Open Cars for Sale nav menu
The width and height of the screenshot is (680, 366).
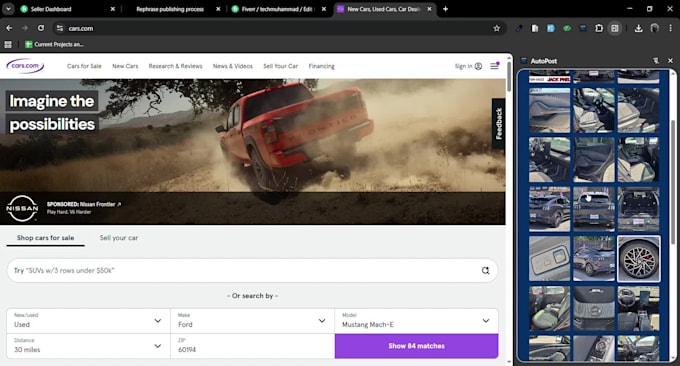[x=84, y=66]
